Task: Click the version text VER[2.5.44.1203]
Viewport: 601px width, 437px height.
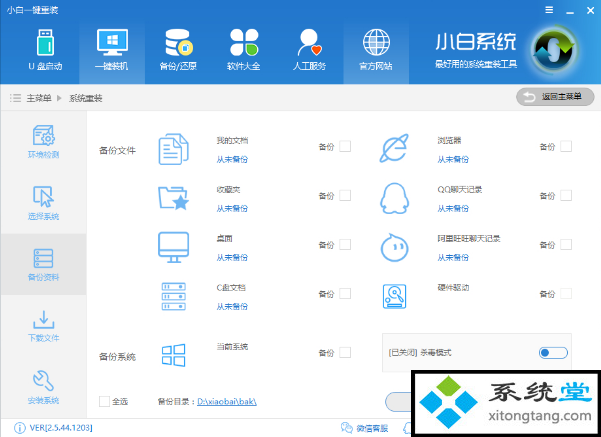Action: pyautogui.click(x=61, y=428)
